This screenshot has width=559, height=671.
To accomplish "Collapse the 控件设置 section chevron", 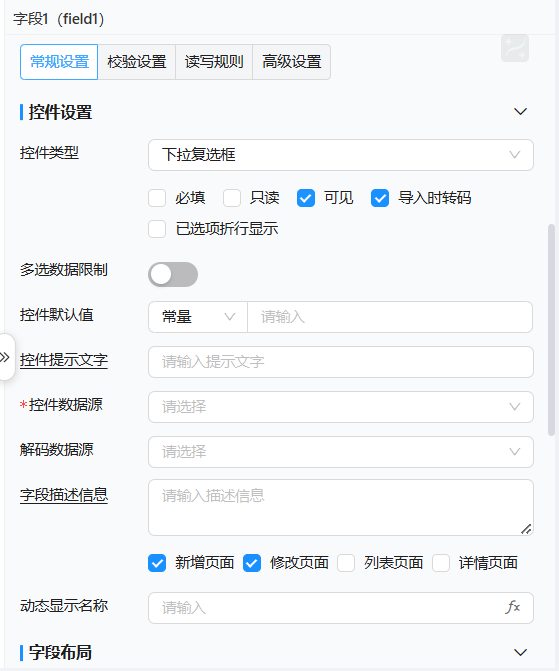I will 520,112.
